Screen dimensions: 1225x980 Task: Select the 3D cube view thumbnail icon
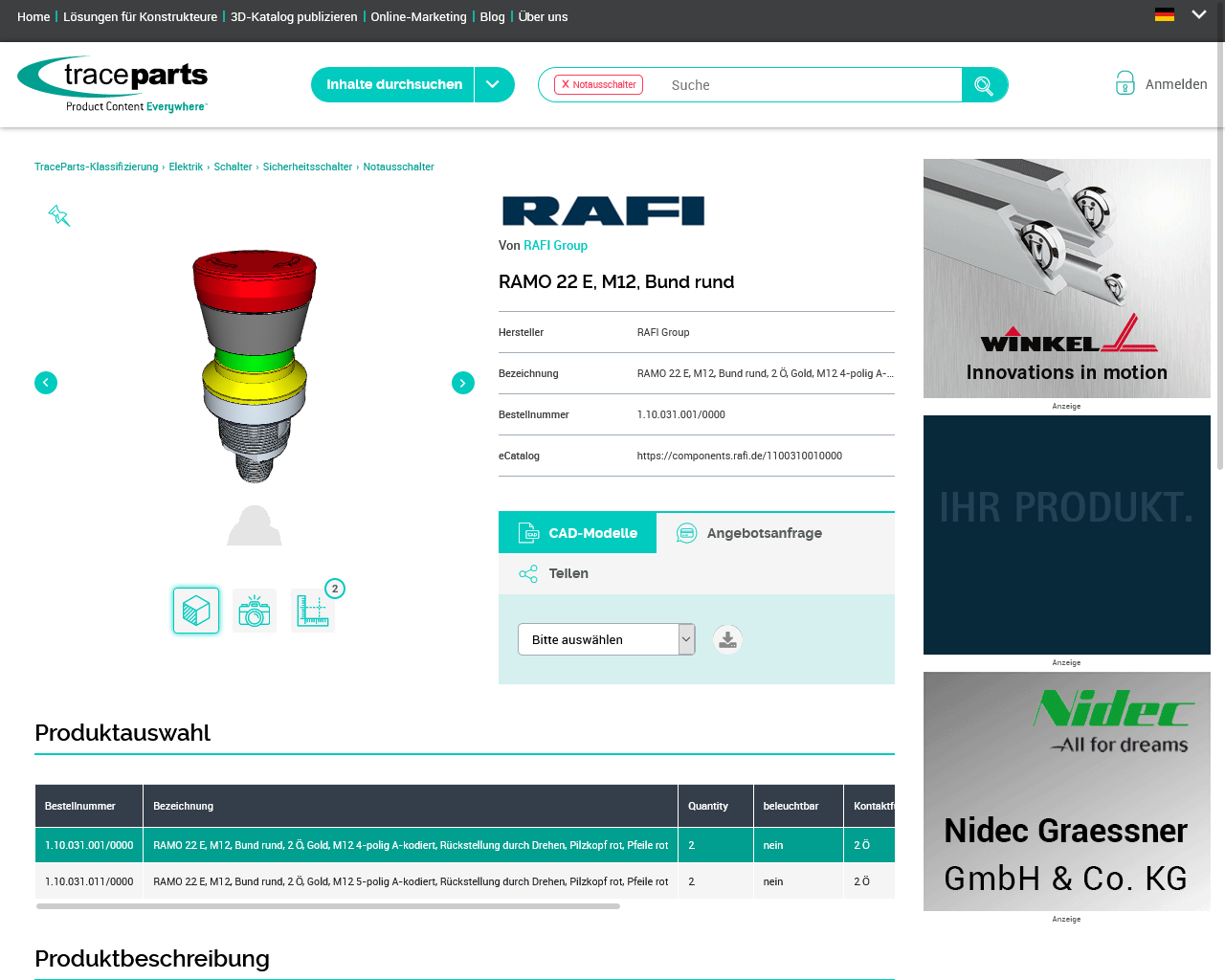coord(196,611)
